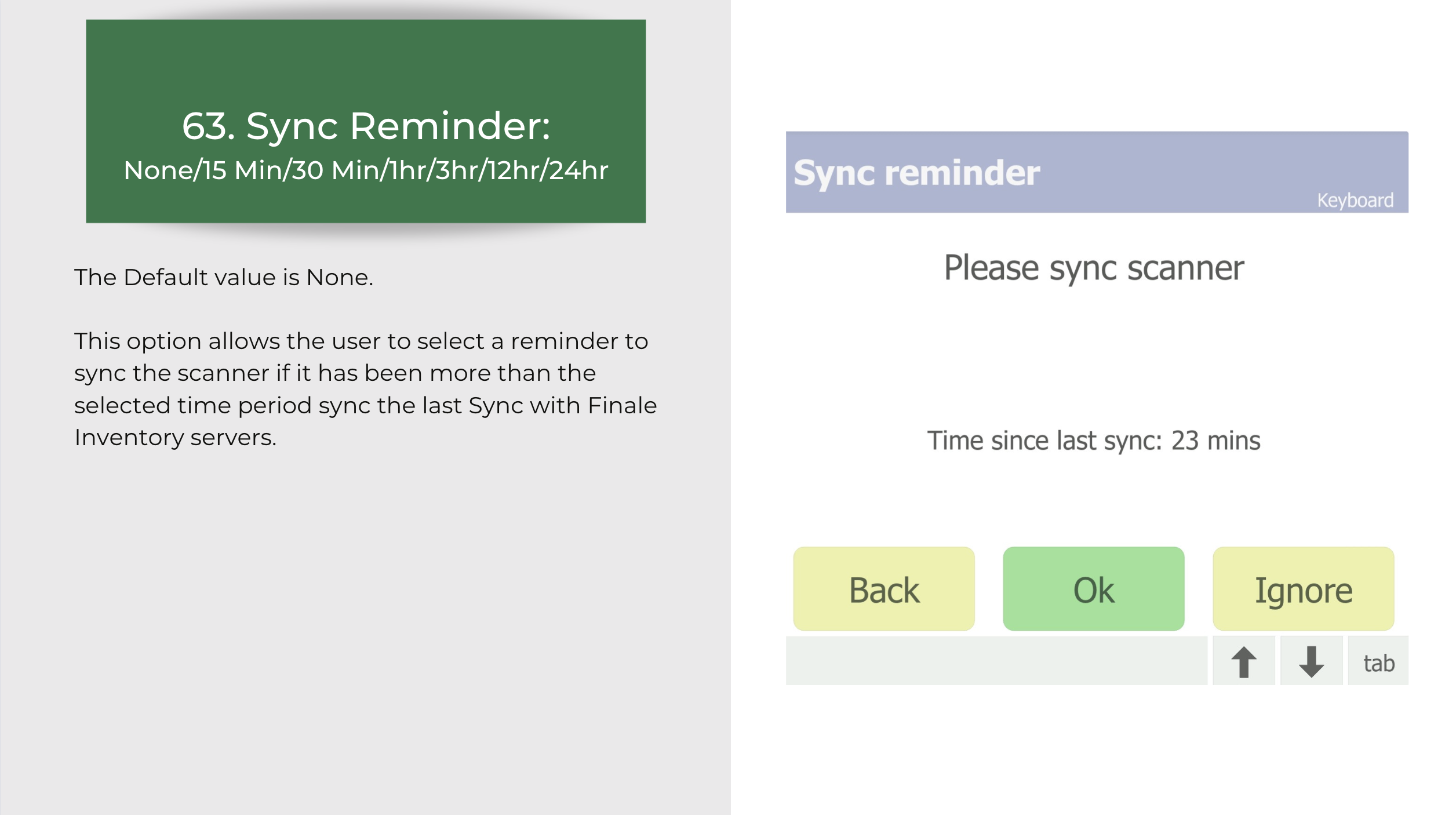Viewport: 1456px width, 815px height.
Task: Click the "Please sync scanner" message
Action: pyautogui.click(x=1094, y=268)
